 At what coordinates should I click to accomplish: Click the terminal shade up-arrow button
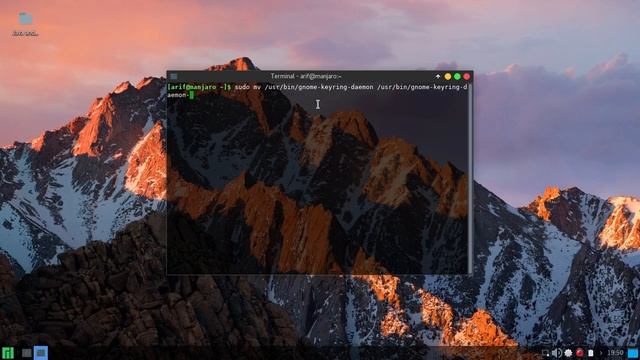[438, 76]
